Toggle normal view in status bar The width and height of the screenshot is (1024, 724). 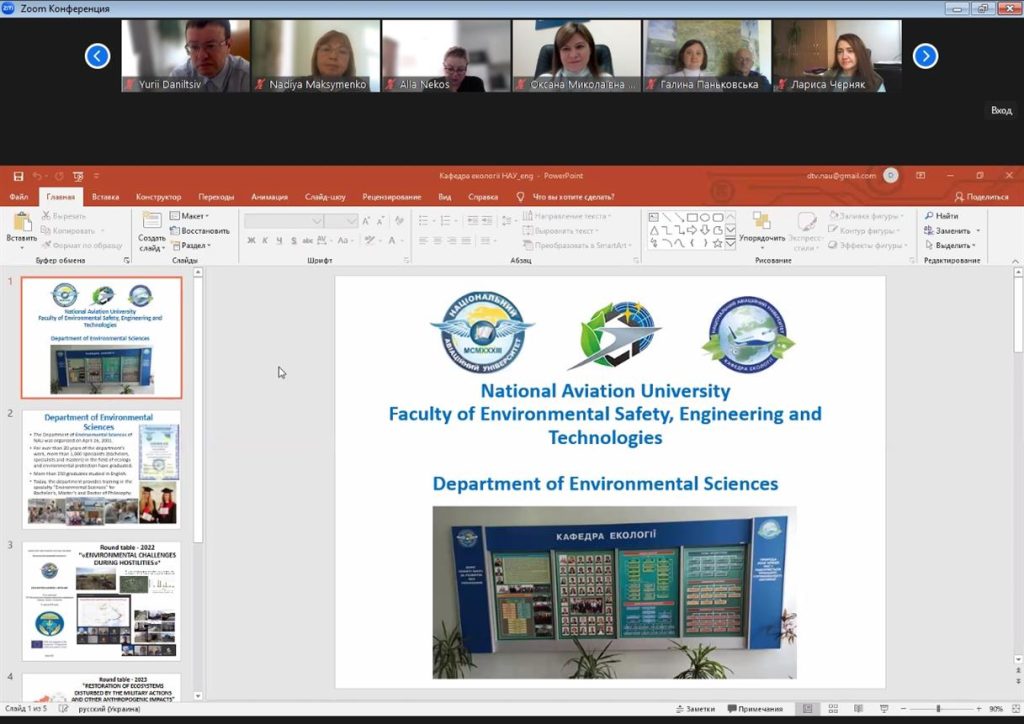coord(809,709)
